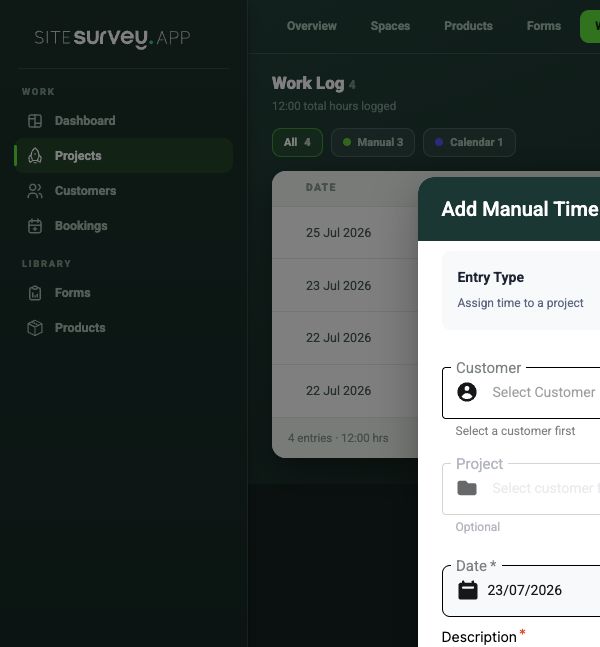Click the Forms clipboard icon in the sidebar
Screen dimensions: 600x647
(x=35, y=293)
